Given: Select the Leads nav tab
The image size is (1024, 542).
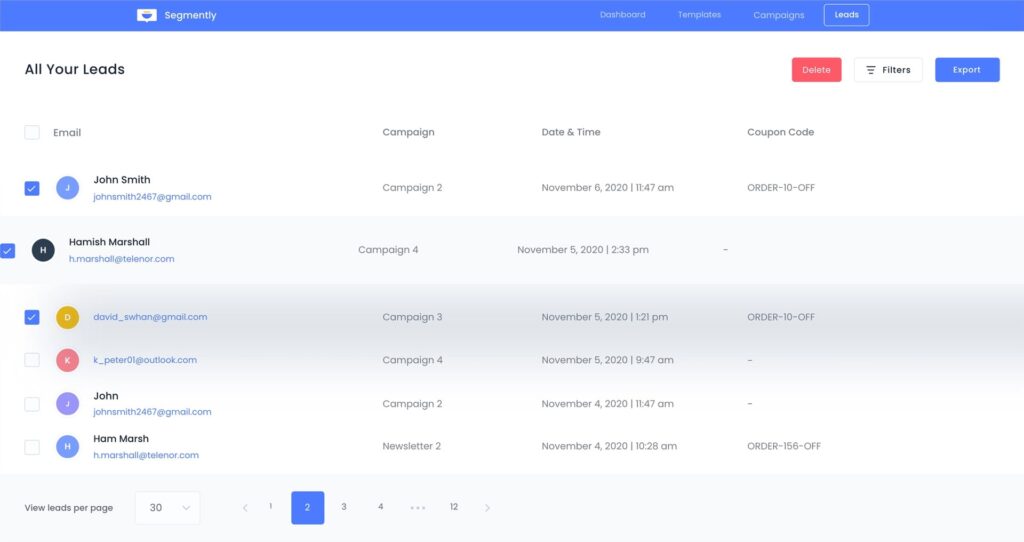Looking at the screenshot, I should 846,15.
